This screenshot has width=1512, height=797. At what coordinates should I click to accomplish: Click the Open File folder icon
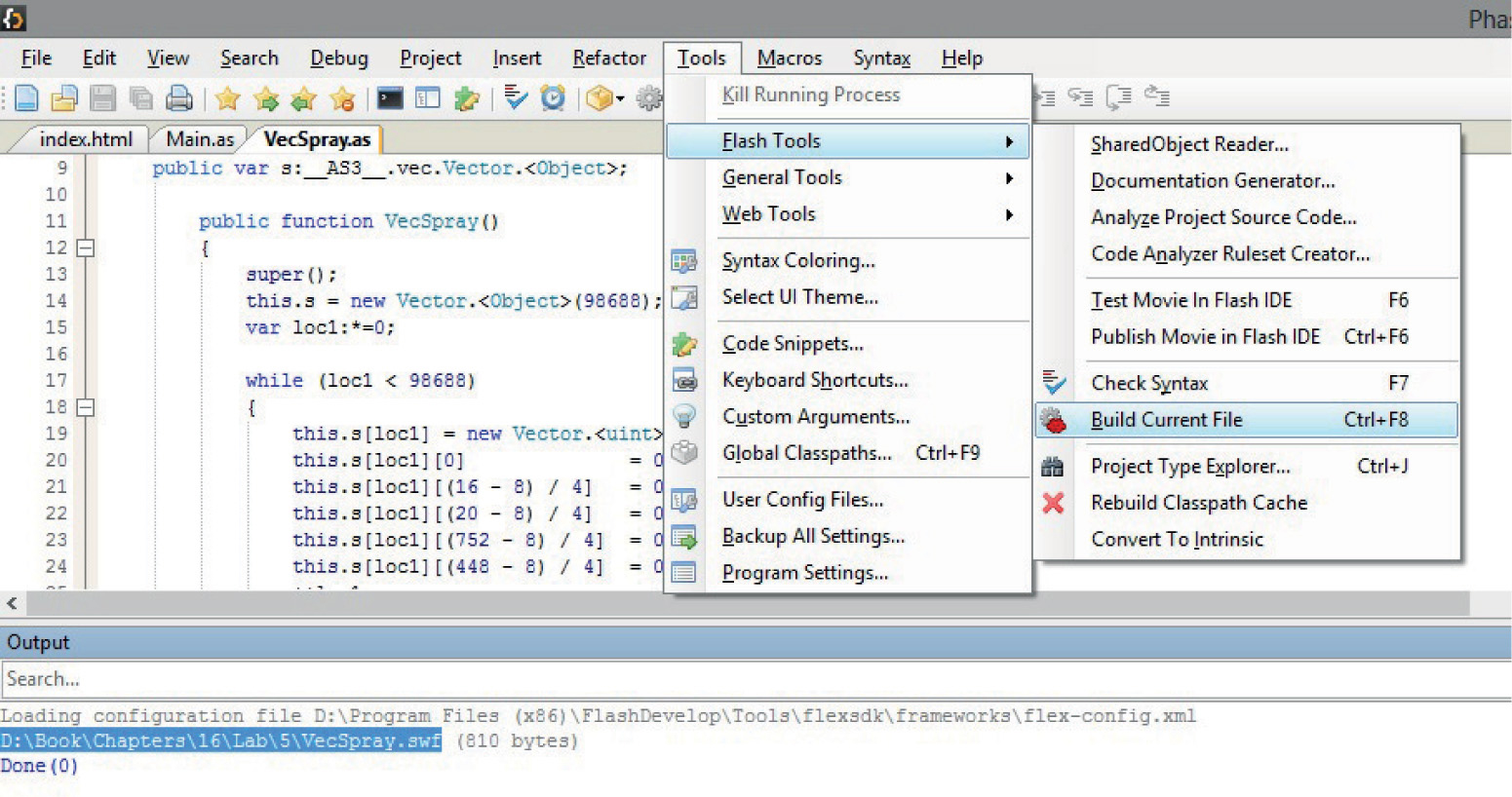tap(64, 97)
